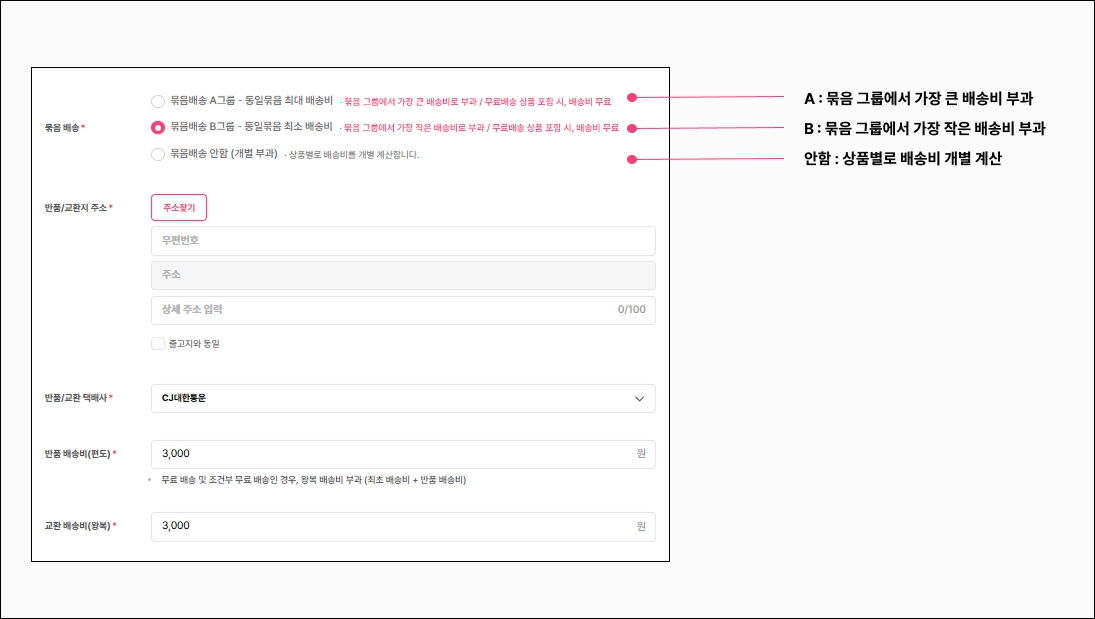Select 묶음배송 B그룹 최소 배송비 radio
The image size is (1095, 619).
[x=158, y=127]
